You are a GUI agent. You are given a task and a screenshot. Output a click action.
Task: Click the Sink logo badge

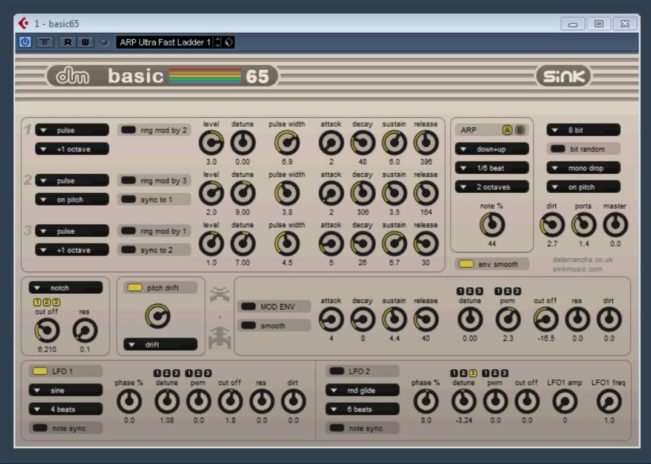(564, 76)
